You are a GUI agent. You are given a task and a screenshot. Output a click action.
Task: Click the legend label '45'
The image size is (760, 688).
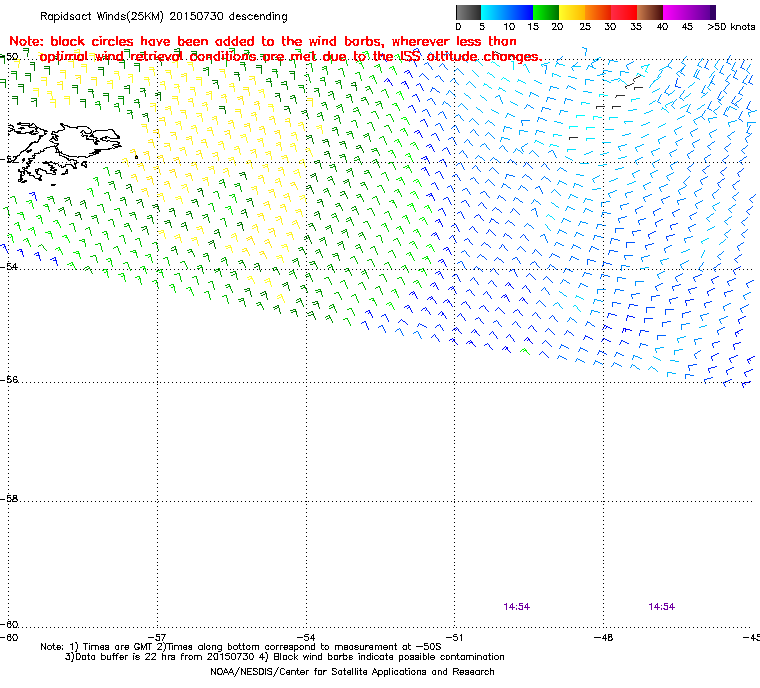click(x=687, y=27)
